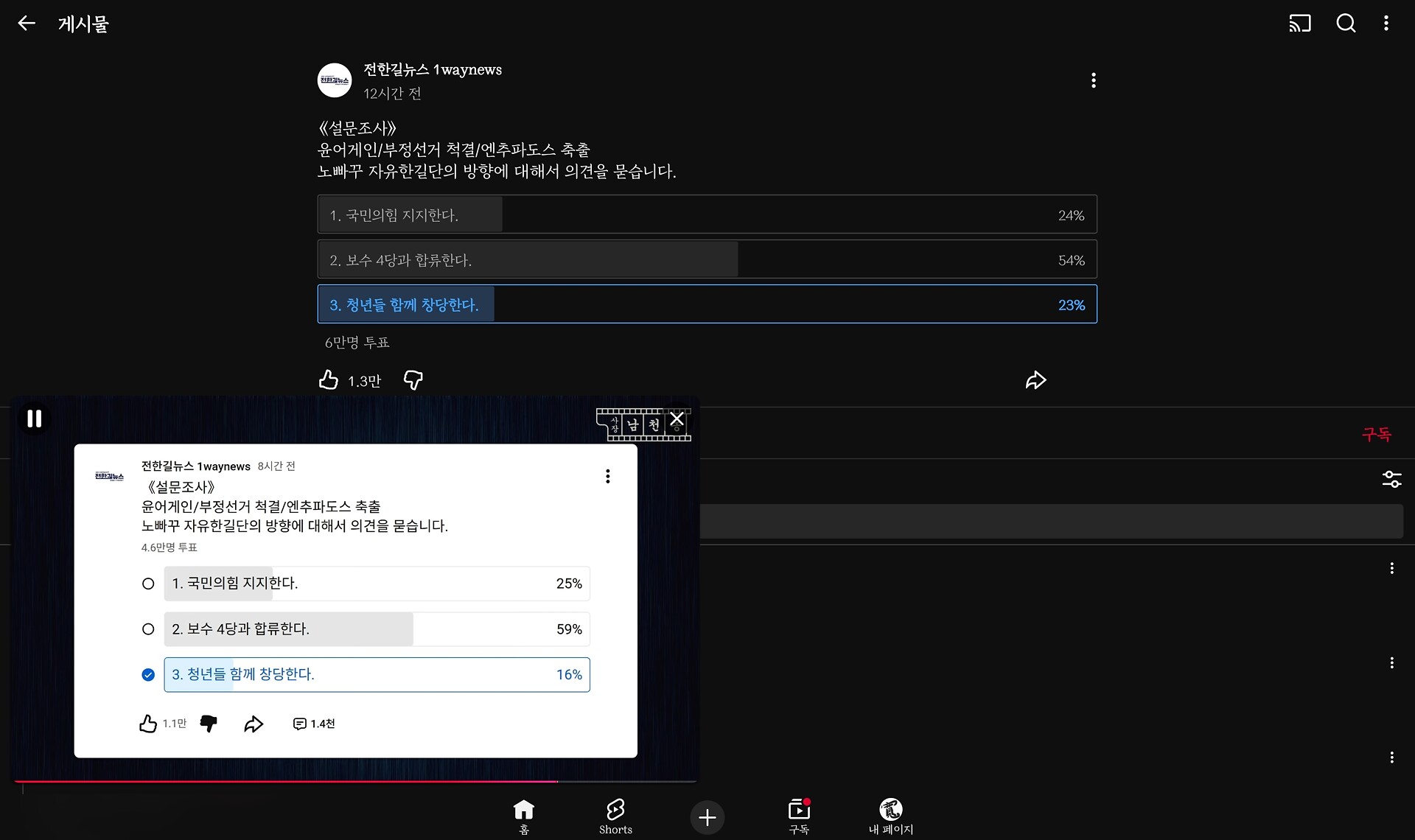1415x840 pixels.
Task: Click the red 구독 subscribe button
Action: tap(1376, 435)
